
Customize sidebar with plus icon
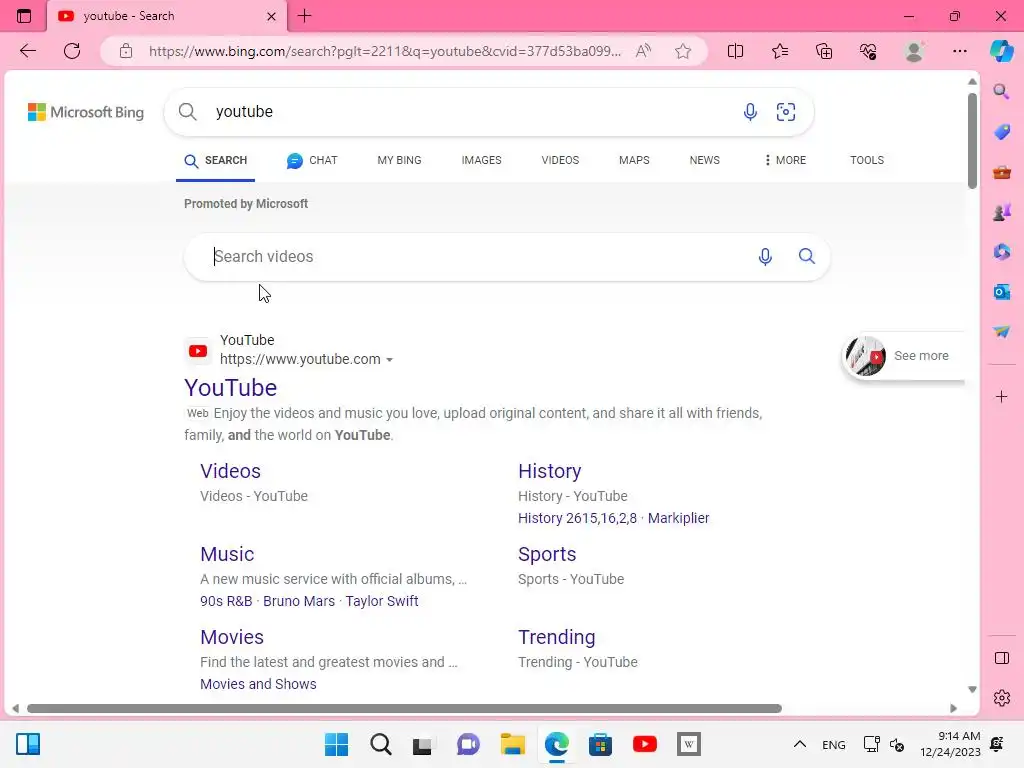(1001, 396)
